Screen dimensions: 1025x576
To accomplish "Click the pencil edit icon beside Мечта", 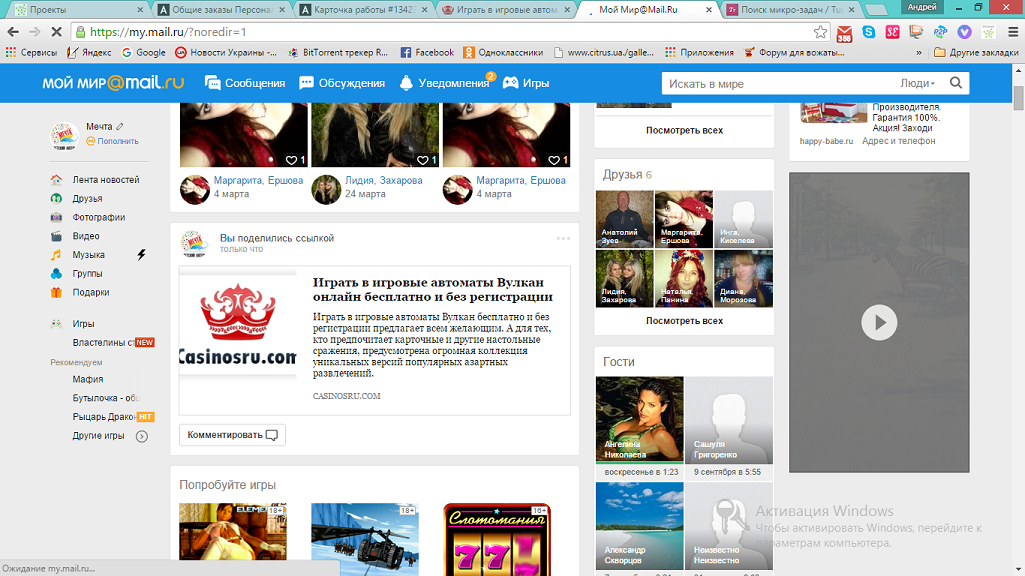I will pyautogui.click(x=120, y=126).
